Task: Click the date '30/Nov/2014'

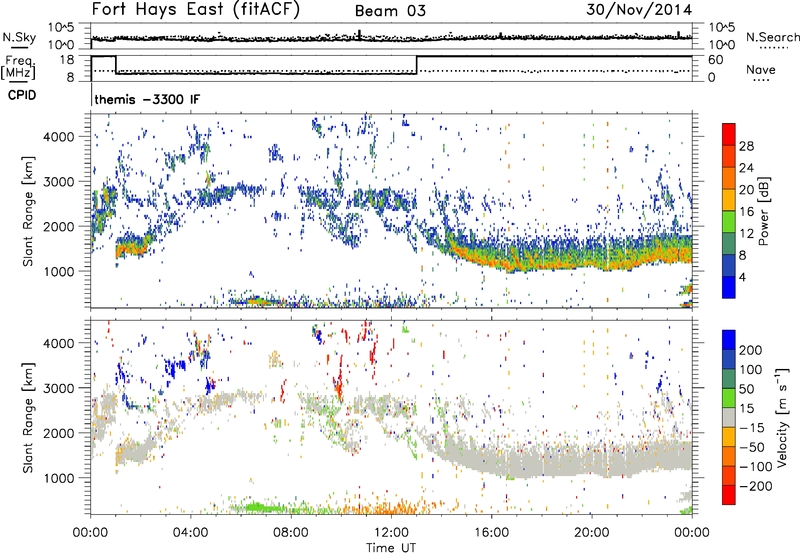Action: click(x=639, y=10)
